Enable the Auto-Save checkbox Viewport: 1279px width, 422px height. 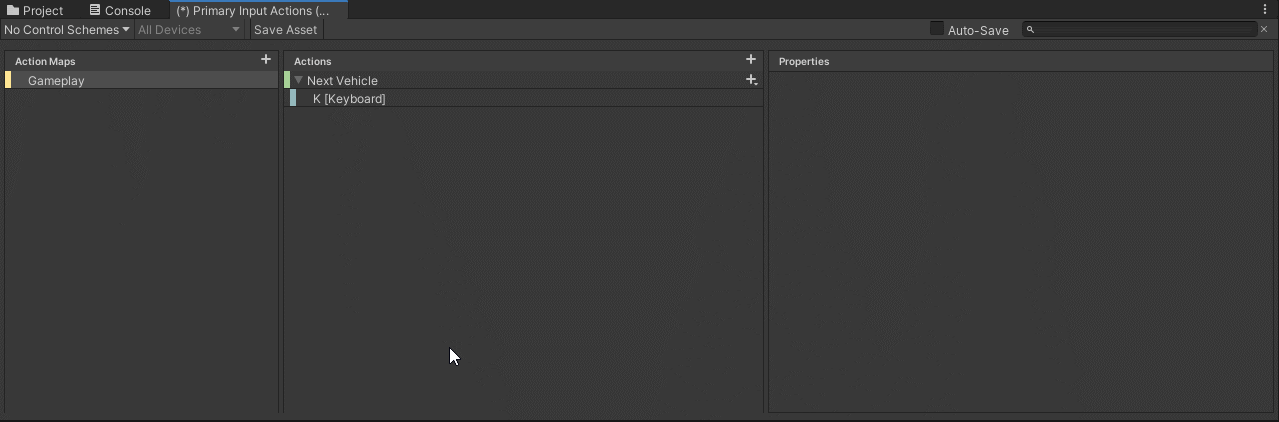(937, 29)
